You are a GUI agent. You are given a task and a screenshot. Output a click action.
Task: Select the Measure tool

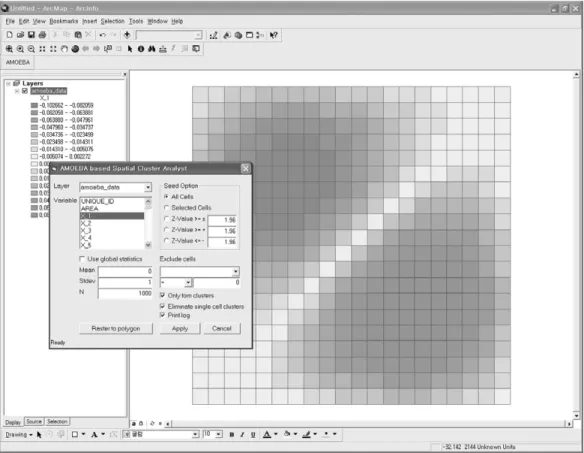(163, 49)
